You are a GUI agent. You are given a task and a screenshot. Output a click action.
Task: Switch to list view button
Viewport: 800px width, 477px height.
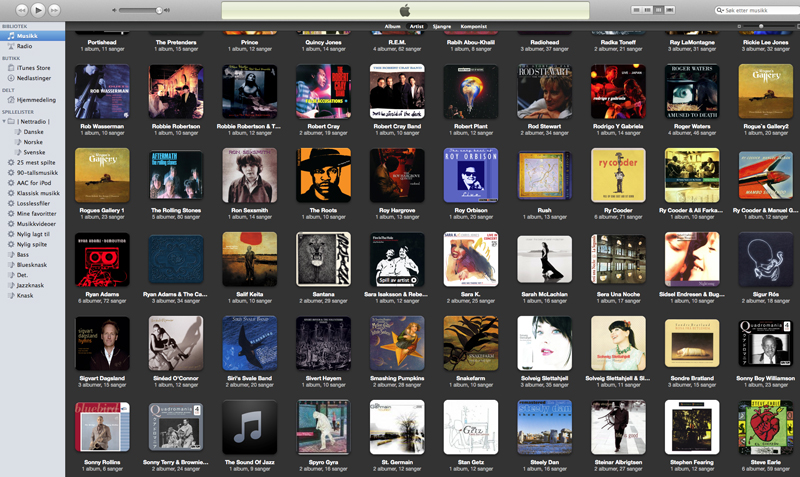click(636, 10)
